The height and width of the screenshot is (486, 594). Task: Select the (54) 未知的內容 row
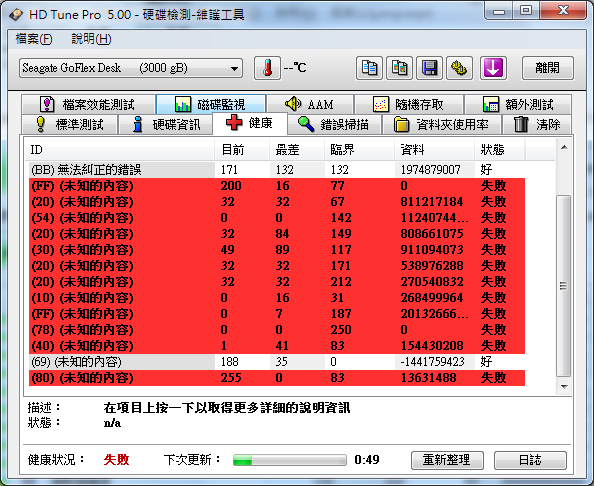[x=277, y=217]
